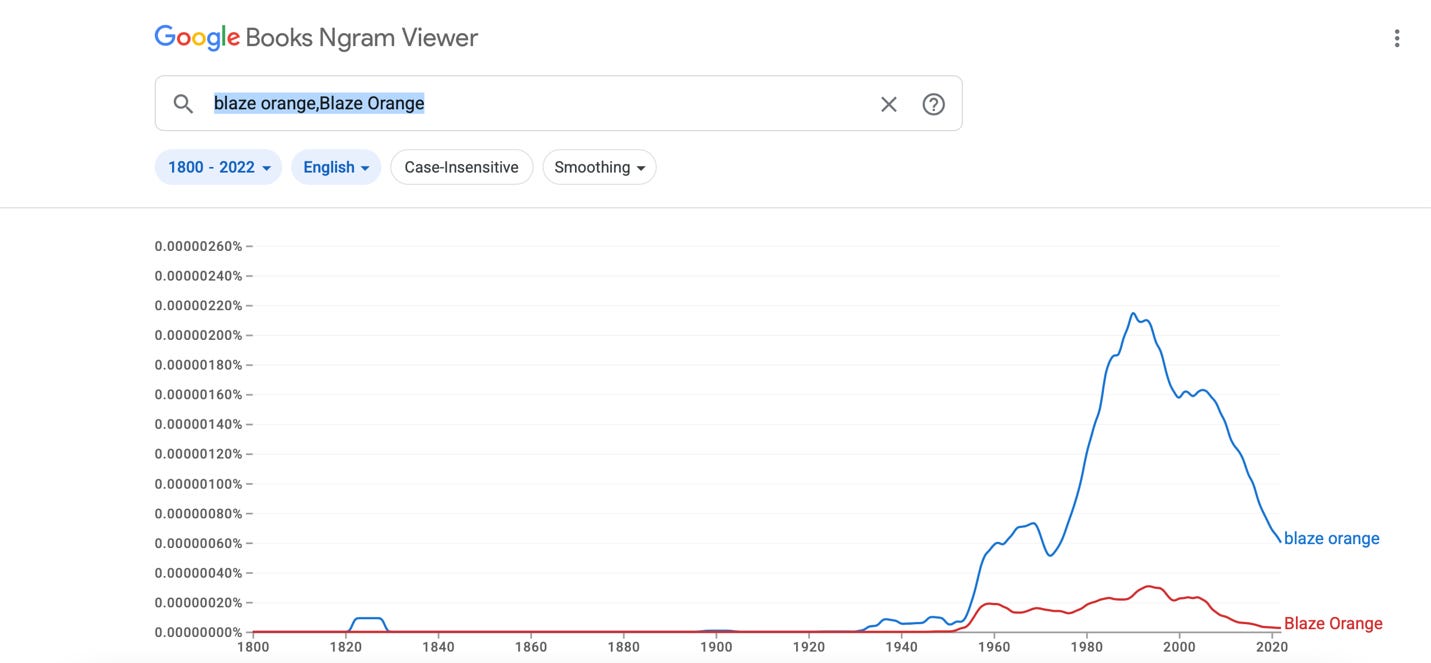Select the red 'Blaze Orange' series label
This screenshot has height=663, width=1431.
pyautogui.click(x=1334, y=623)
